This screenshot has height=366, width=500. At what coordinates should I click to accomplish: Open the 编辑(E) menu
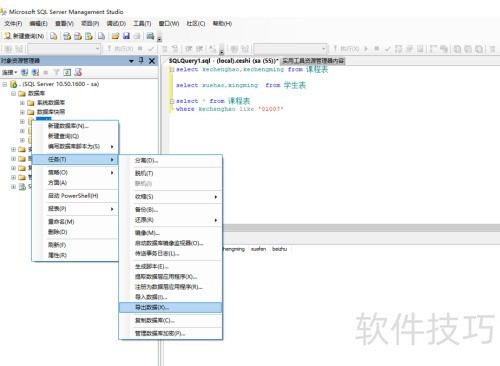pos(38,24)
